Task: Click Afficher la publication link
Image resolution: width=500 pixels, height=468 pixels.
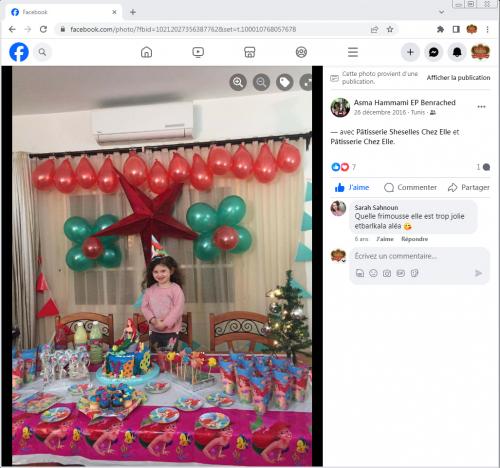Action: (458, 78)
